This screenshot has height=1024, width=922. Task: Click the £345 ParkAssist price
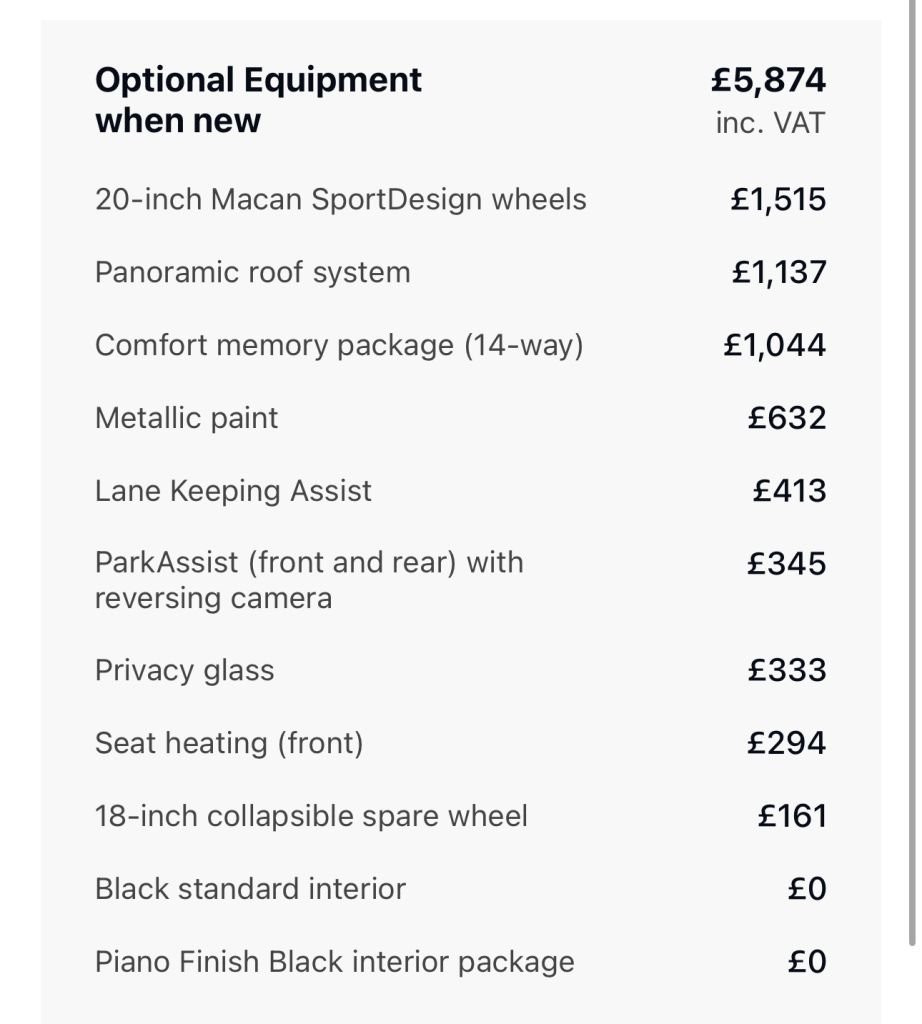coord(786,563)
